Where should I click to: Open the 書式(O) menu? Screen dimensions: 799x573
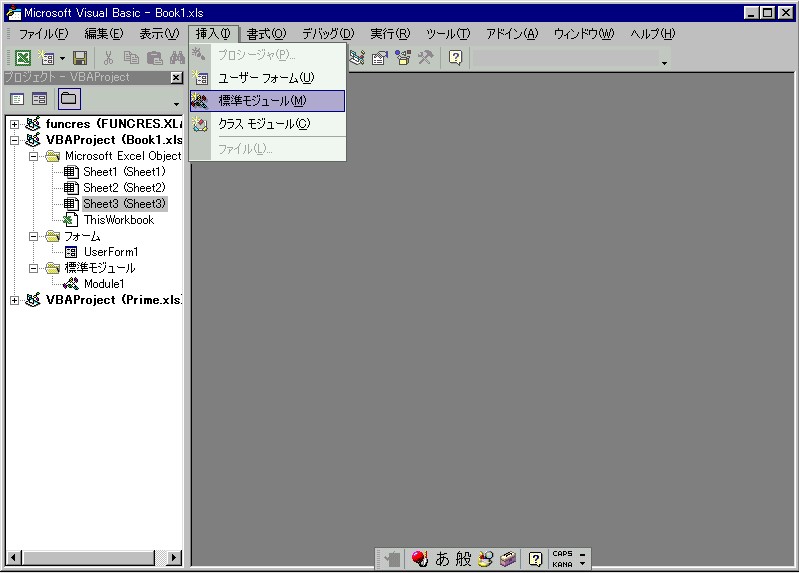[267, 34]
